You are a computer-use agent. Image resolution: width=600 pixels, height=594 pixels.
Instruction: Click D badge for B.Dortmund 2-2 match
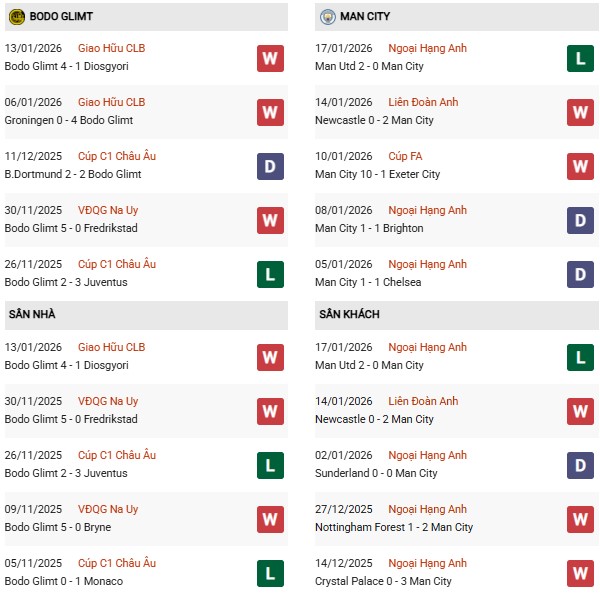(270, 166)
